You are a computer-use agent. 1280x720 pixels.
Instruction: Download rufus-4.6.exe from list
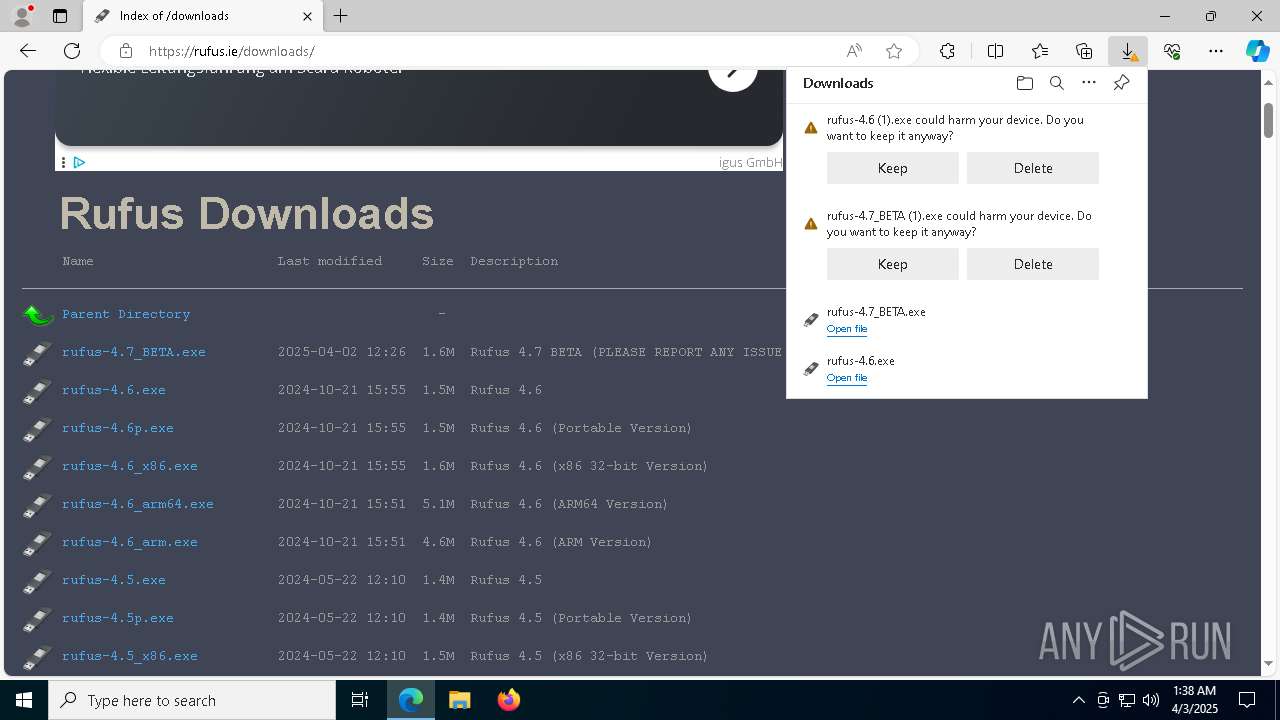[114, 390]
